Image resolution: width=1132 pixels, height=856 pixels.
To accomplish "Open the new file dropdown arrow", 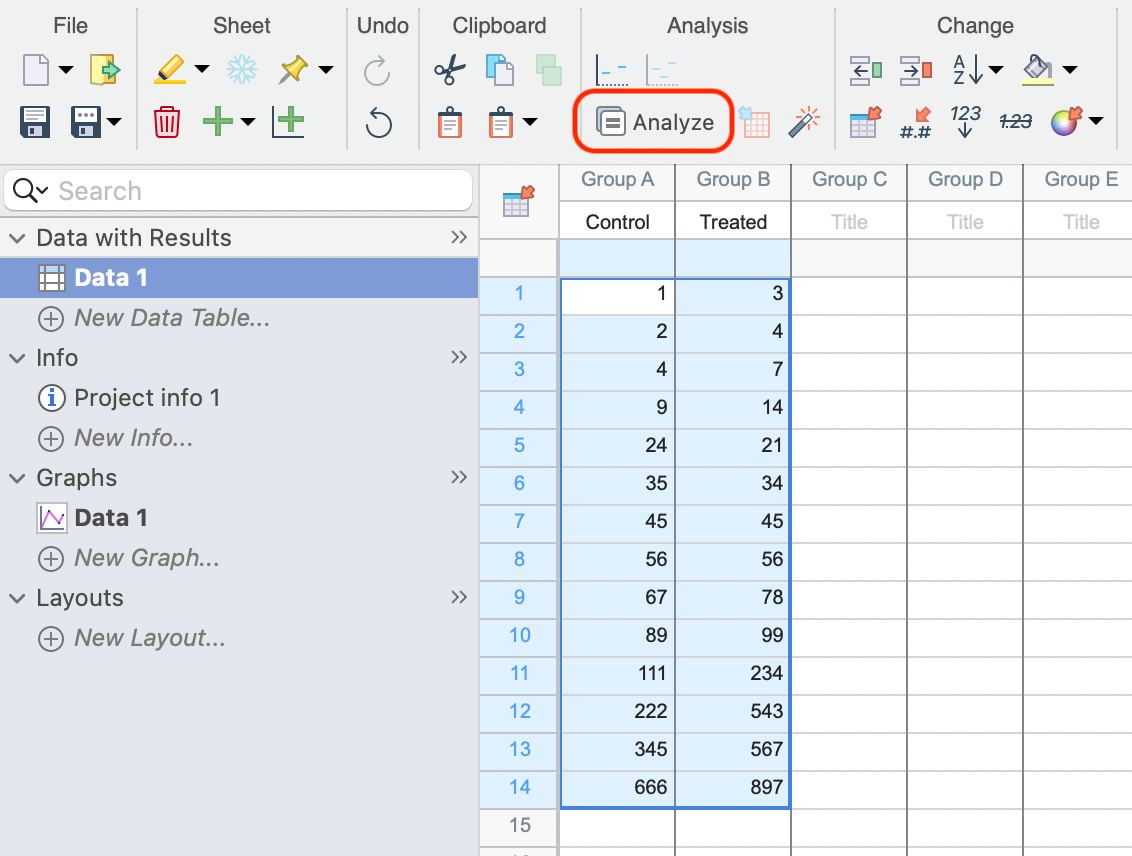I will pos(66,70).
